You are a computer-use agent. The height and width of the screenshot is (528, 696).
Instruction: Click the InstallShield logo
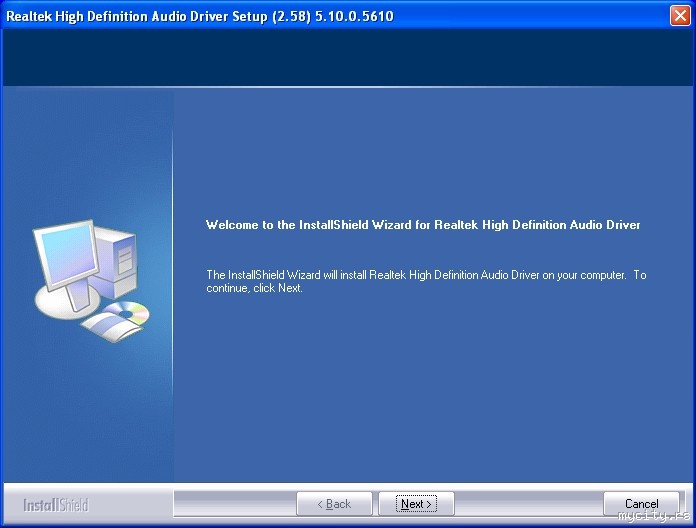[x=56, y=505]
